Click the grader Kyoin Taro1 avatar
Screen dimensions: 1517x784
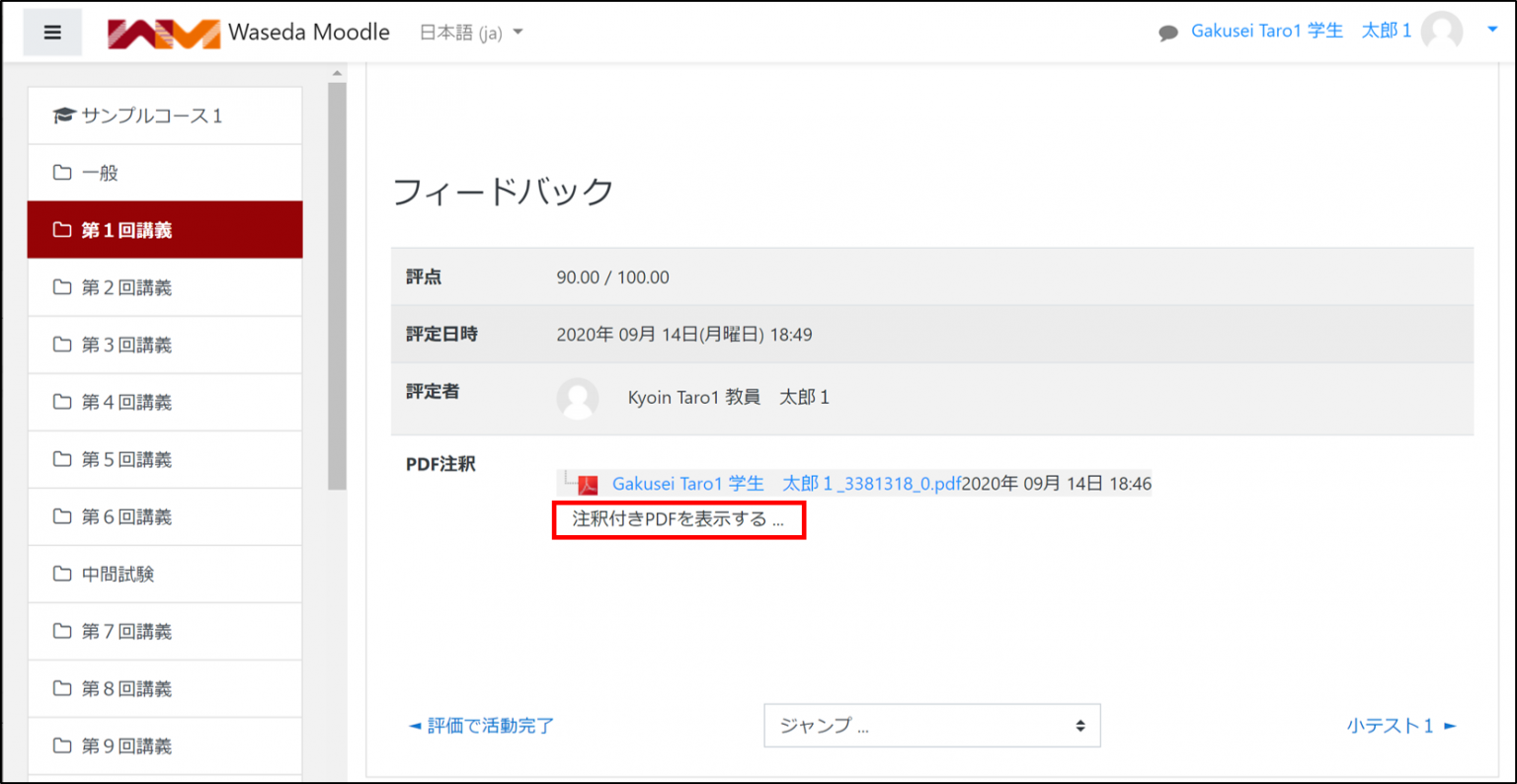pos(578,398)
